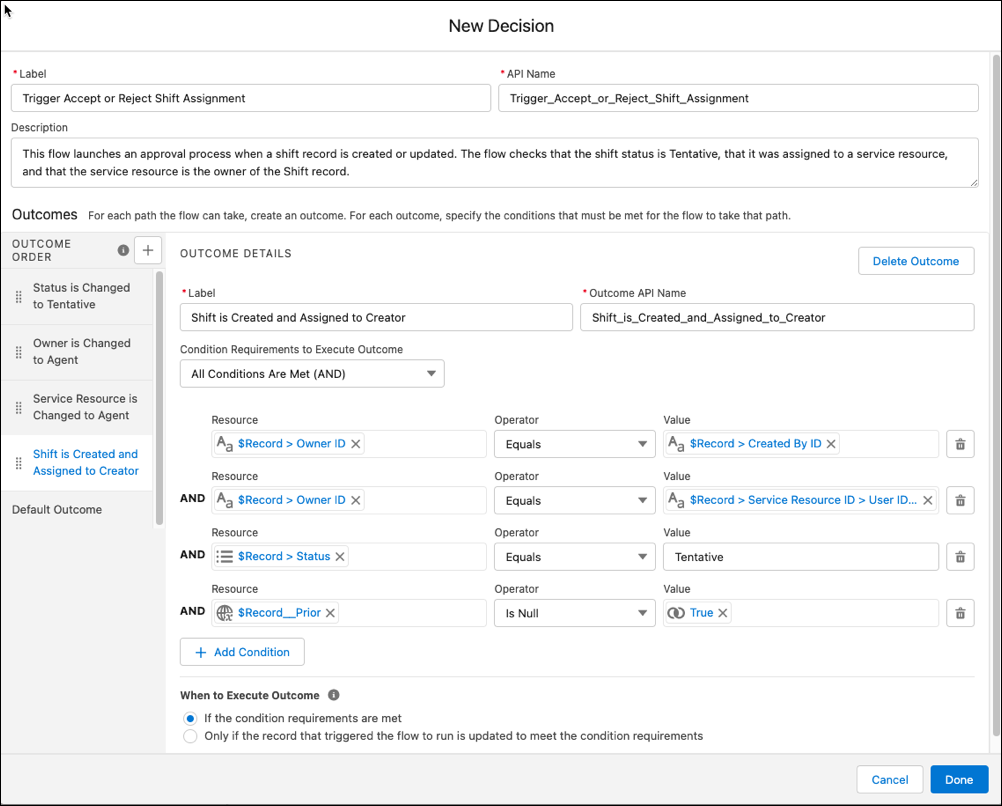Image resolution: width=1002 pixels, height=806 pixels.
Task: Remove the True value pill
Action: pyautogui.click(x=723, y=613)
